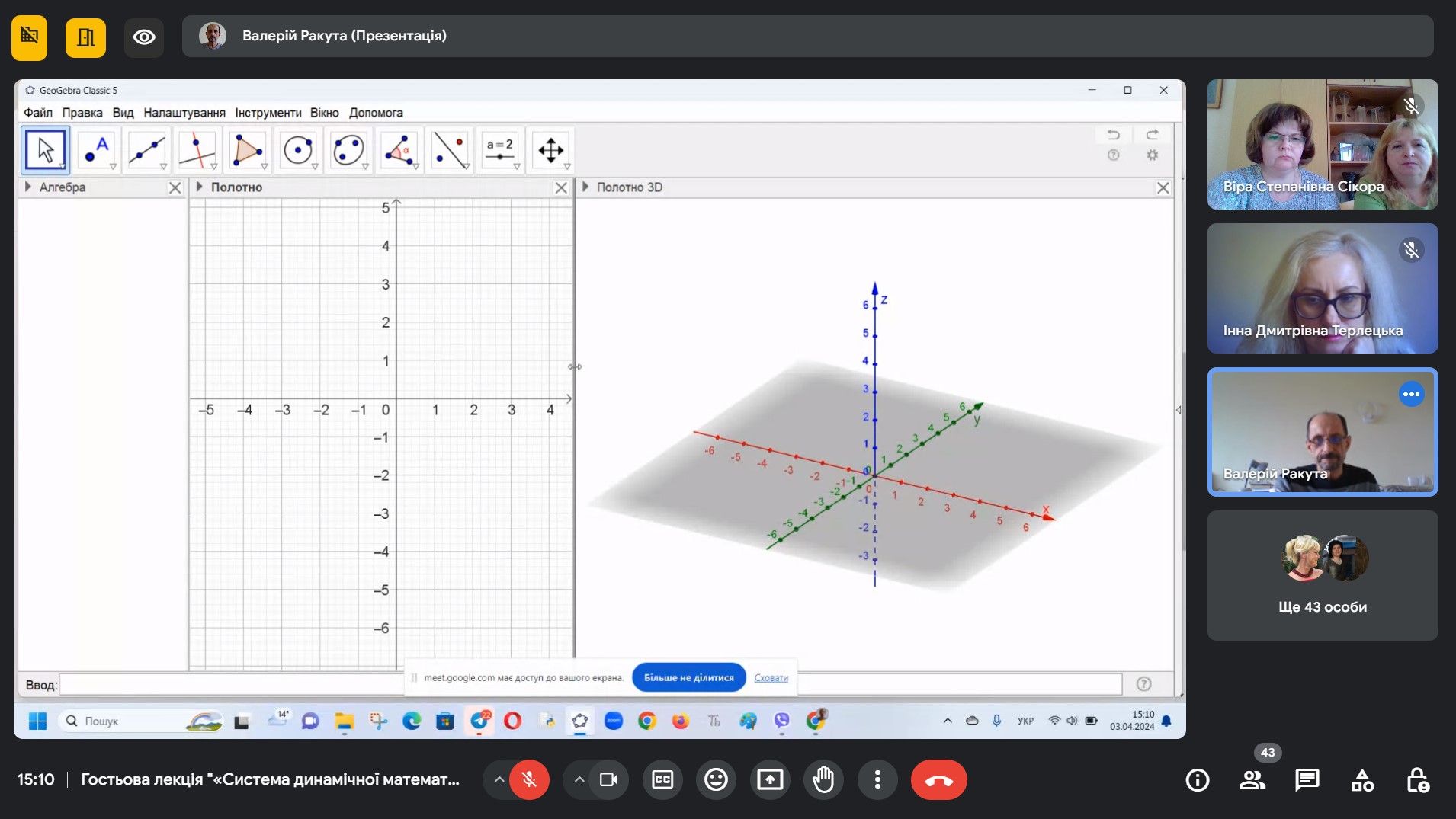The width and height of the screenshot is (1456, 819).
Task: Click the Сховати link
Action: pyautogui.click(x=771, y=677)
